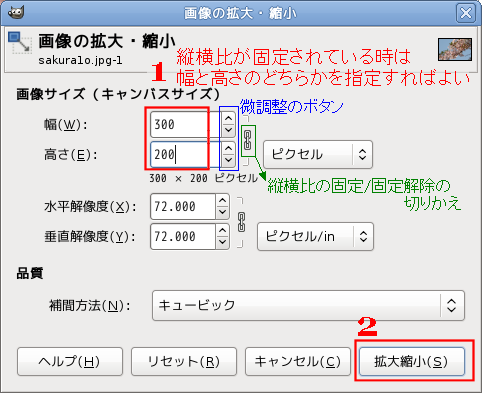This screenshot has width=482, height=393.
Task: Click the リセット(R) button
Action: 184,361
